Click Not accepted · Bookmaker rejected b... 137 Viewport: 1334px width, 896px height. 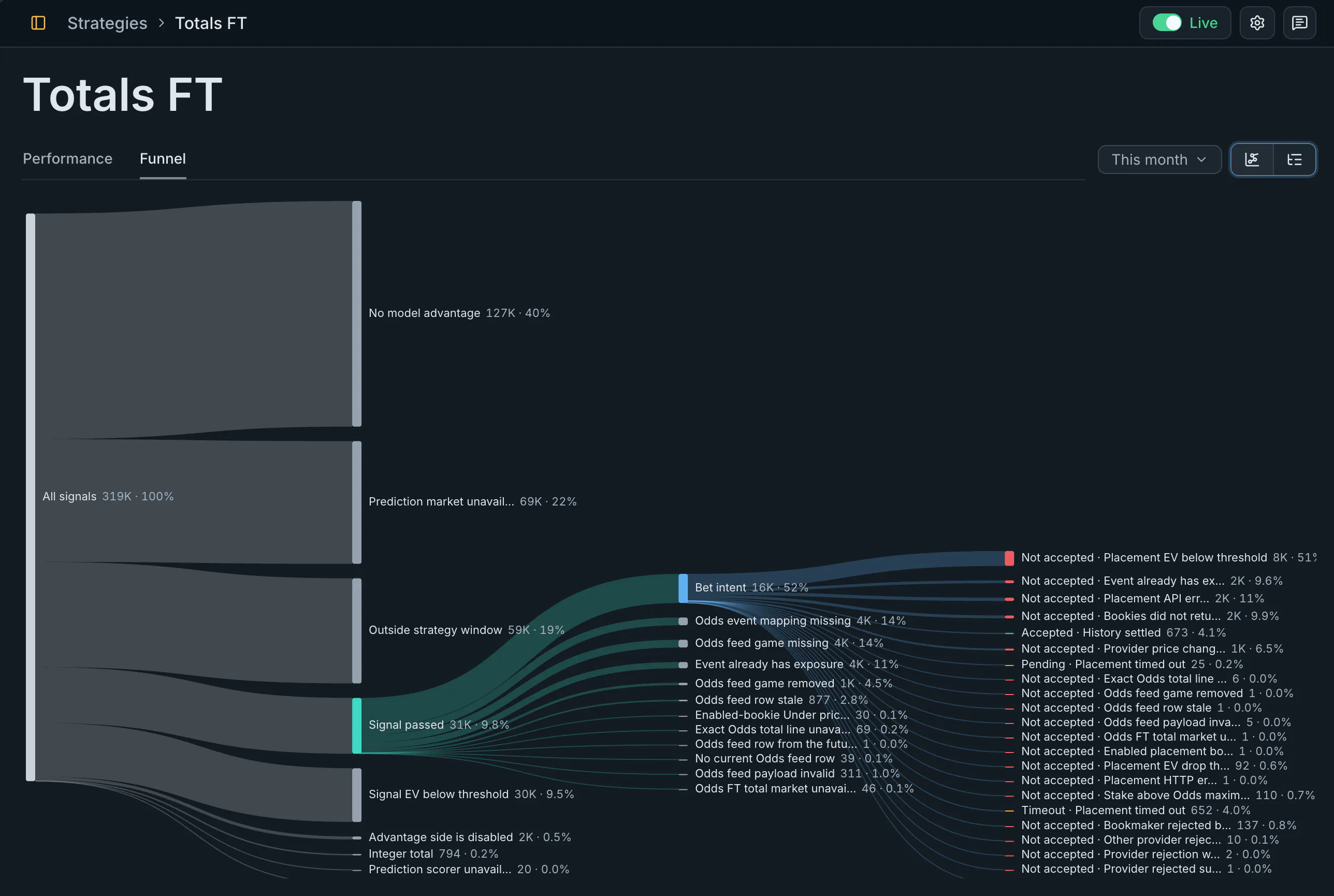(x=1158, y=825)
